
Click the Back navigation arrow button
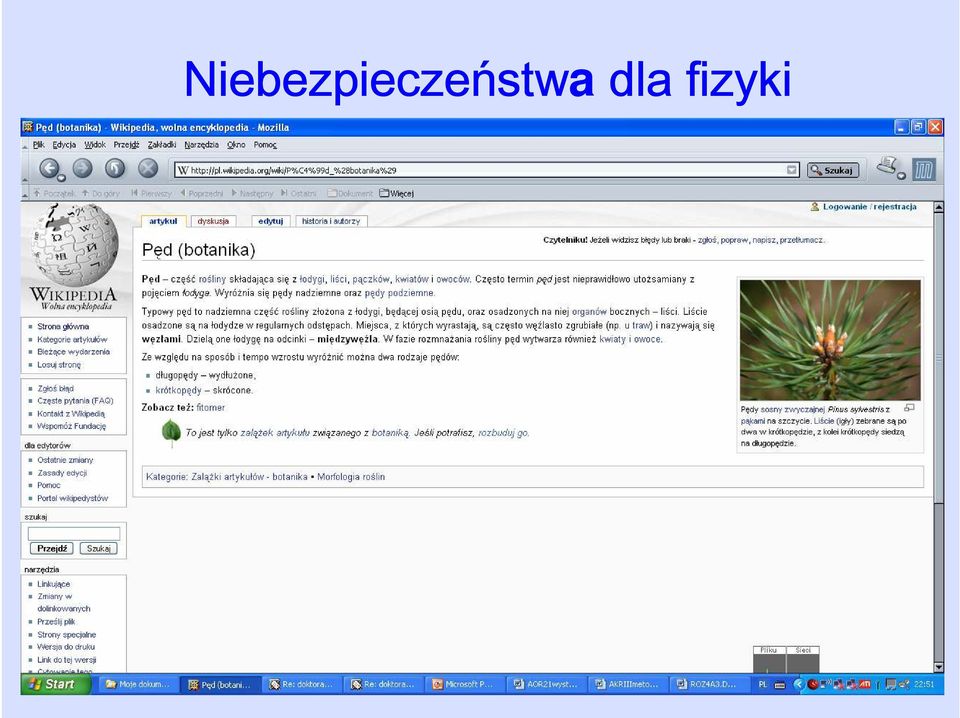pos(50,168)
